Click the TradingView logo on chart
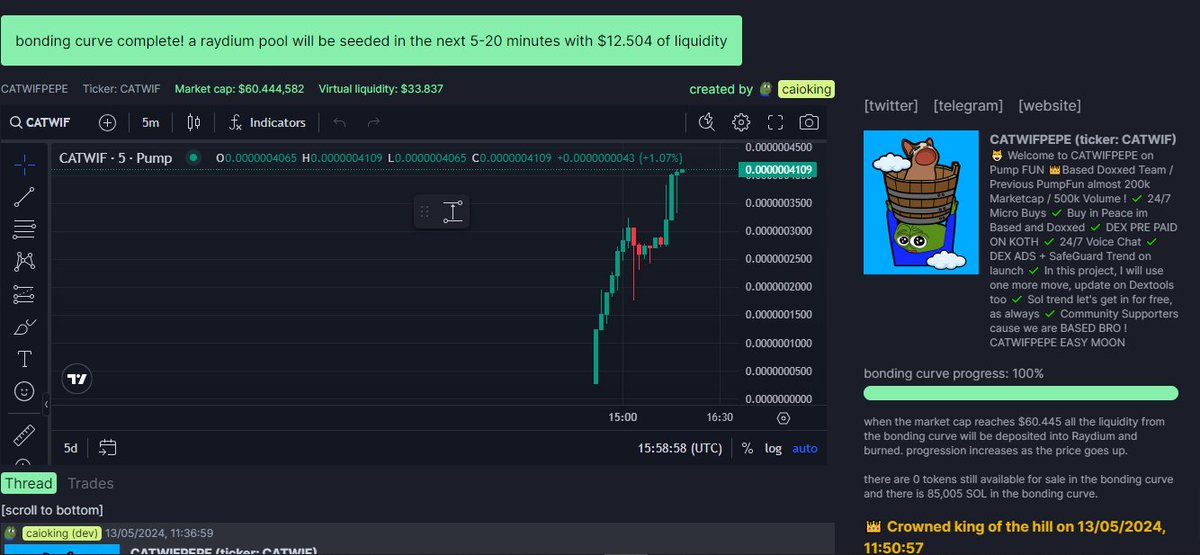The height and width of the screenshot is (555, 1200). [x=77, y=379]
